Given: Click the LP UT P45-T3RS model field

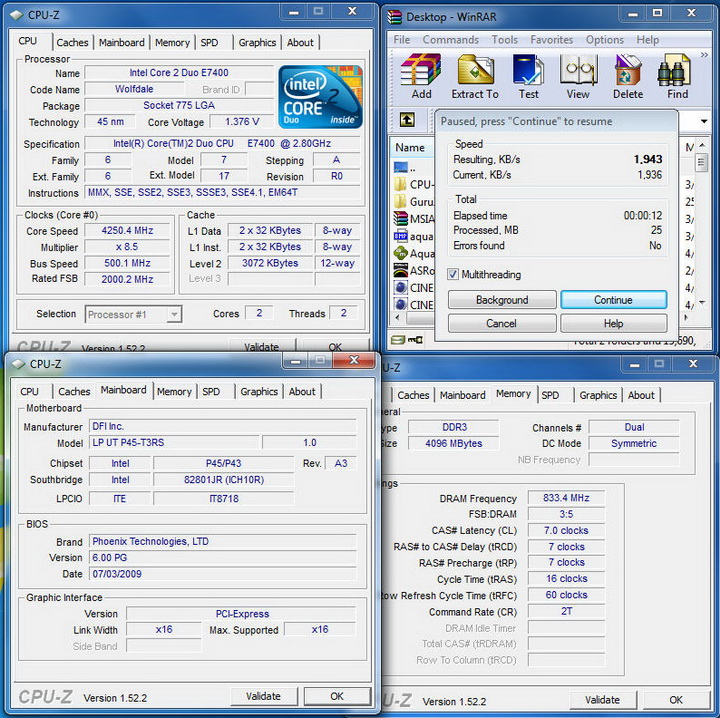Looking at the screenshot, I should [175, 443].
